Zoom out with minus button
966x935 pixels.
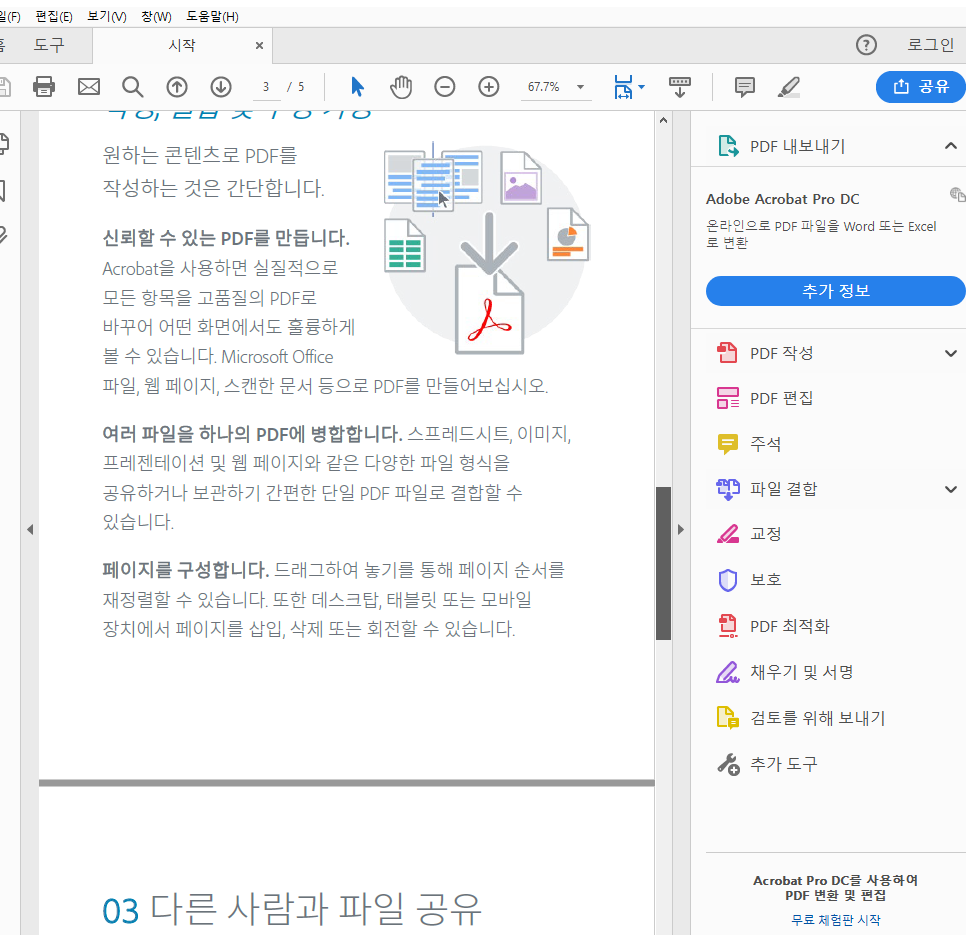coord(445,87)
